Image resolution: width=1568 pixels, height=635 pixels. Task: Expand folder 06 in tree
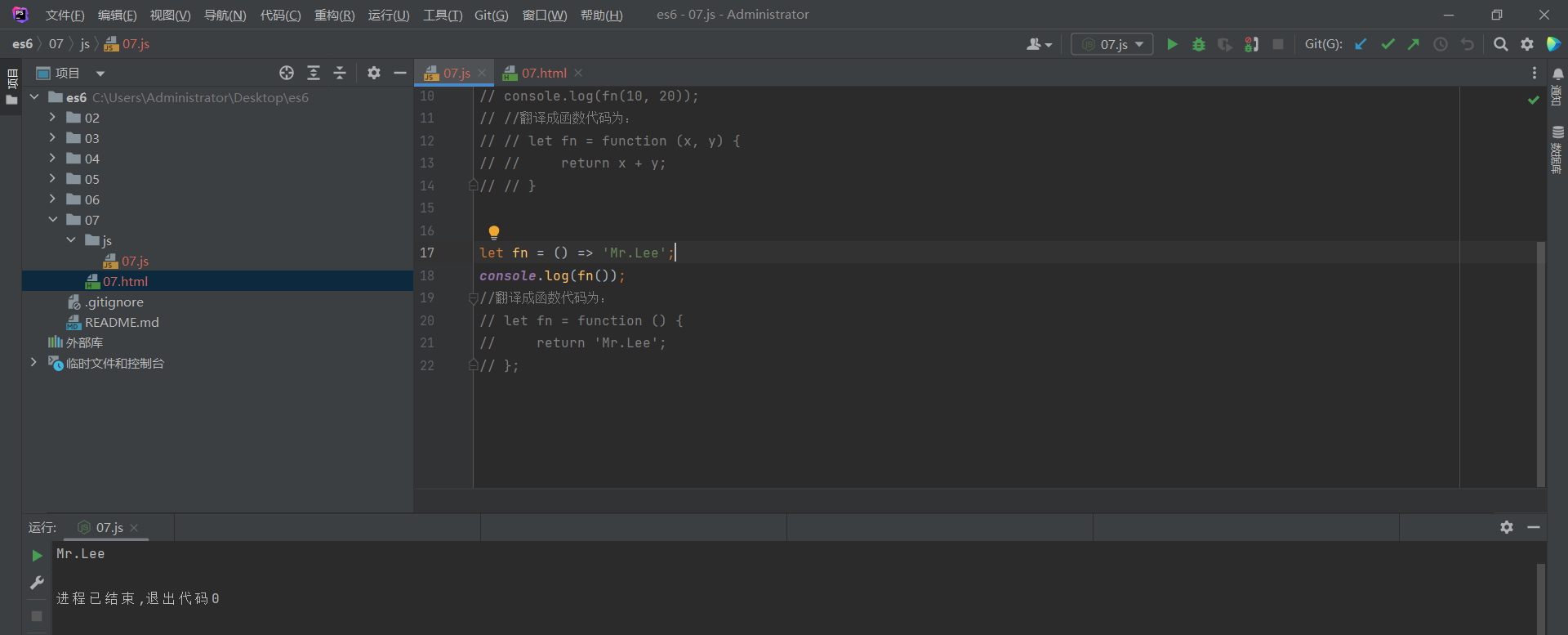tap(52, 199)
